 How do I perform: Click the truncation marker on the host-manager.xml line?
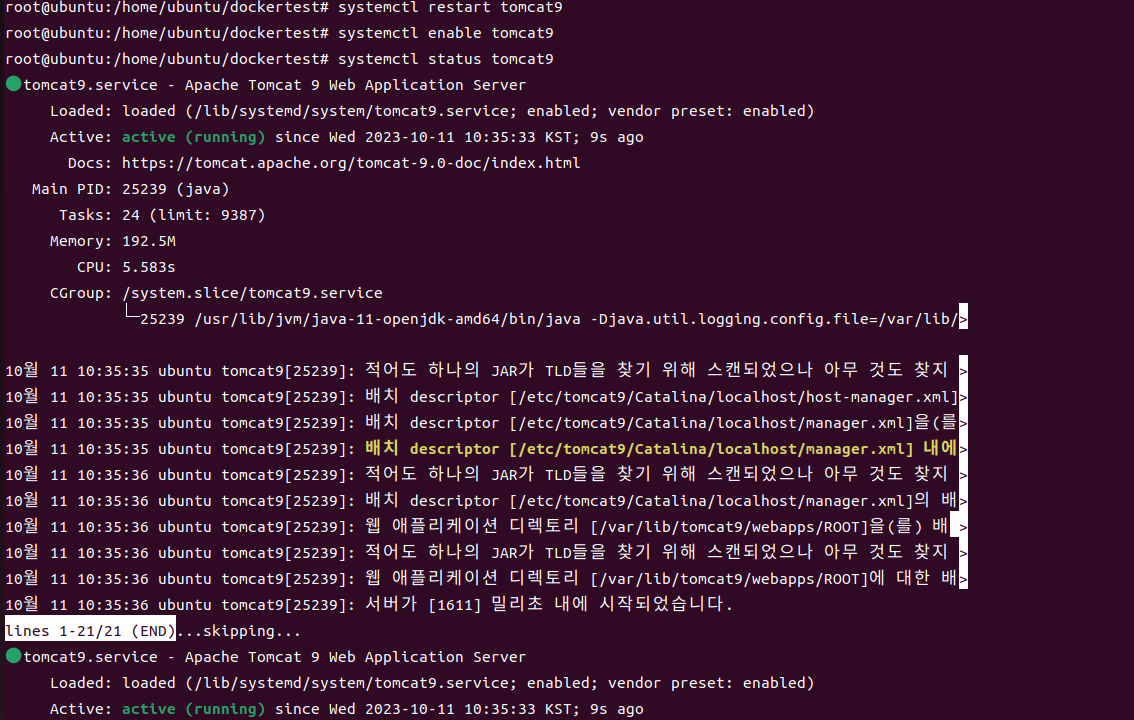[x=963, y=397]
